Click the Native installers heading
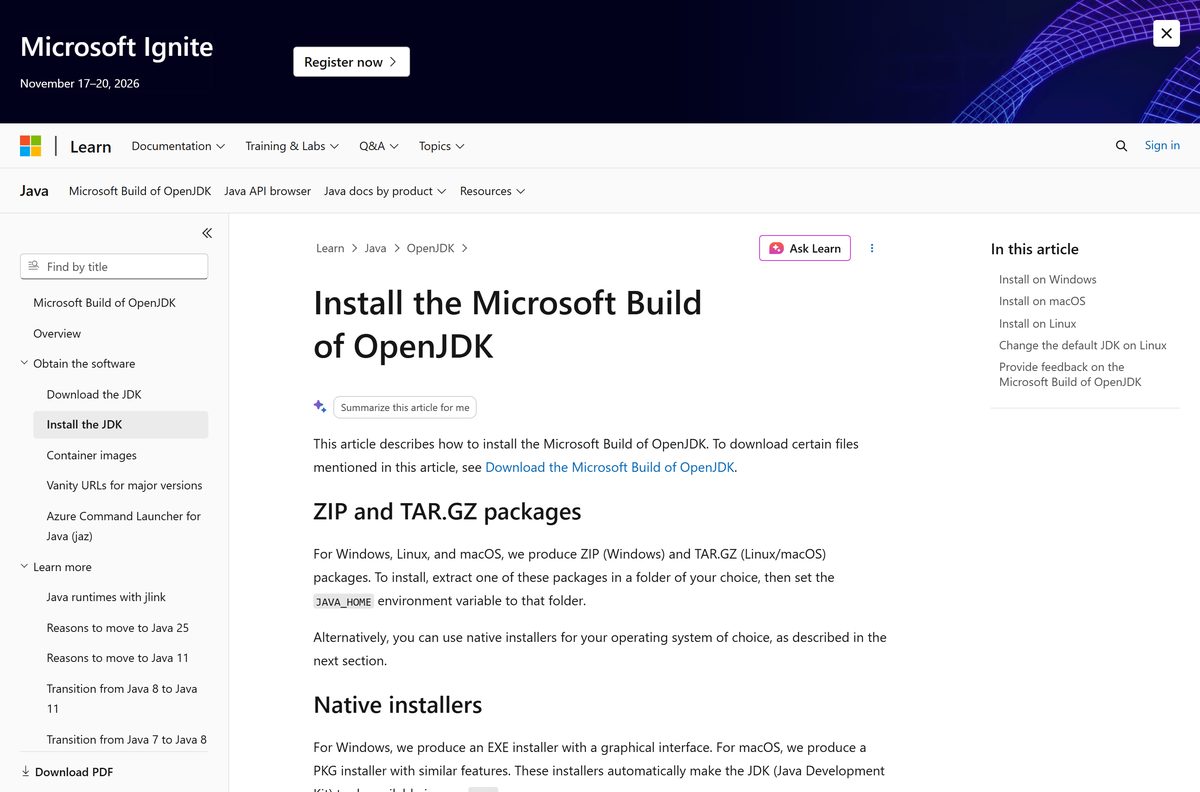This screenshot has width=1200, height=792. [x=398, y=705]
